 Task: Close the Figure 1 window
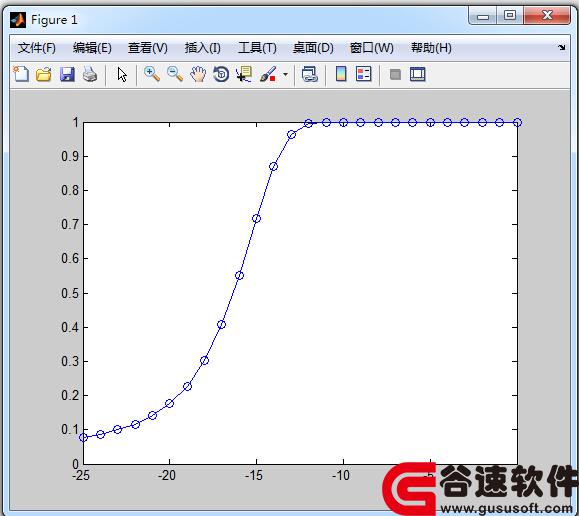(547, 16)
